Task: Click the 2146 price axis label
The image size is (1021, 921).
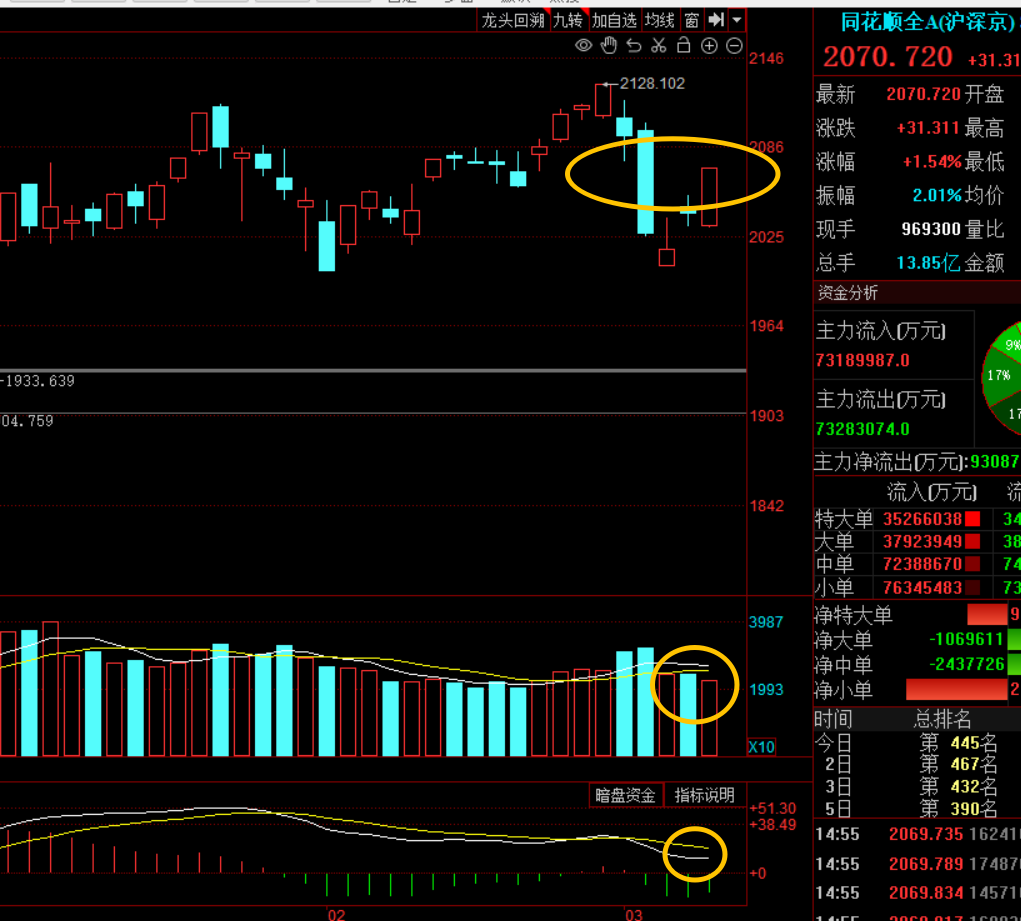Action: [x=766, y=59]
